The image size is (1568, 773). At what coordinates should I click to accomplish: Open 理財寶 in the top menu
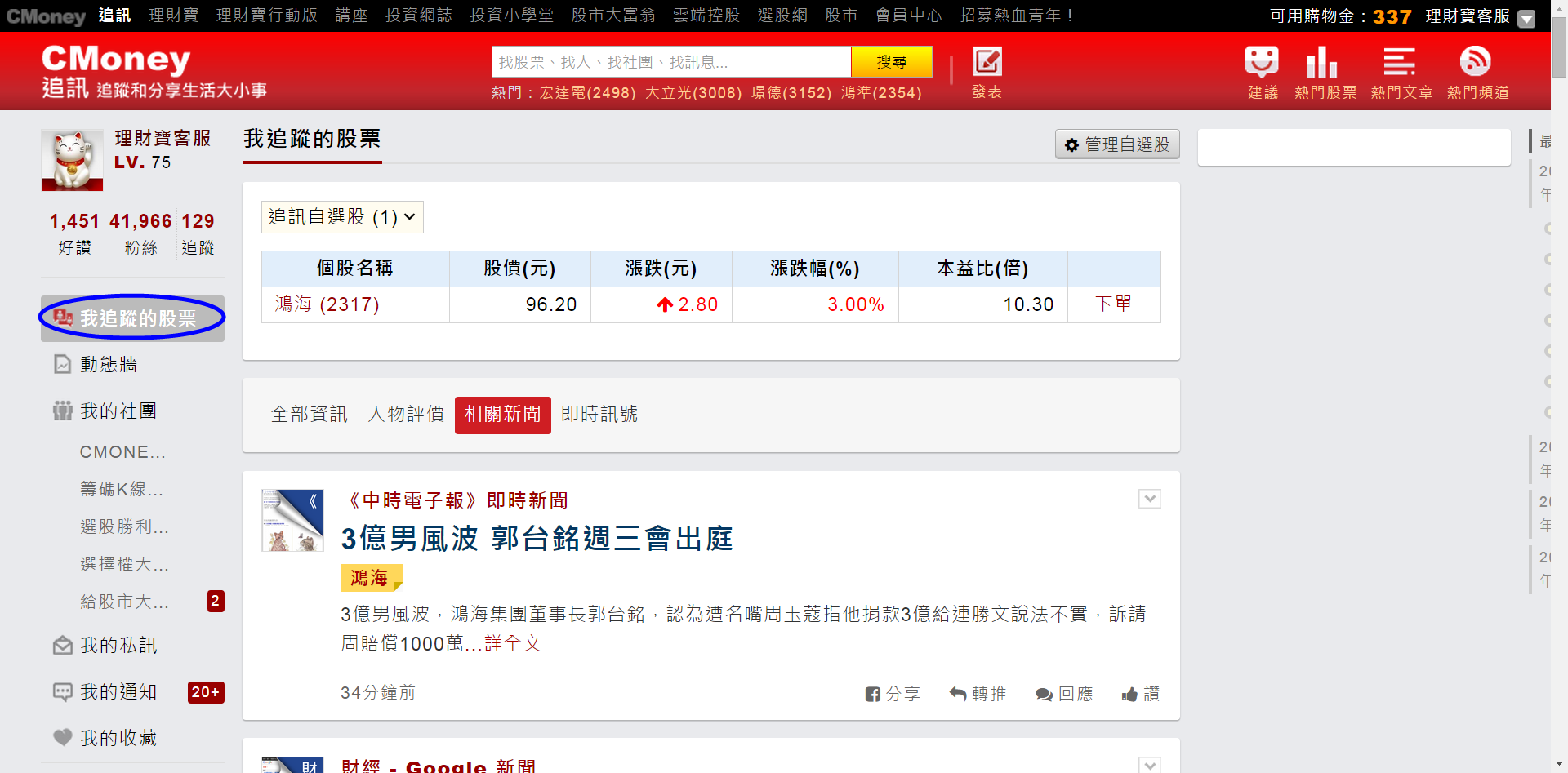point(174,16)
